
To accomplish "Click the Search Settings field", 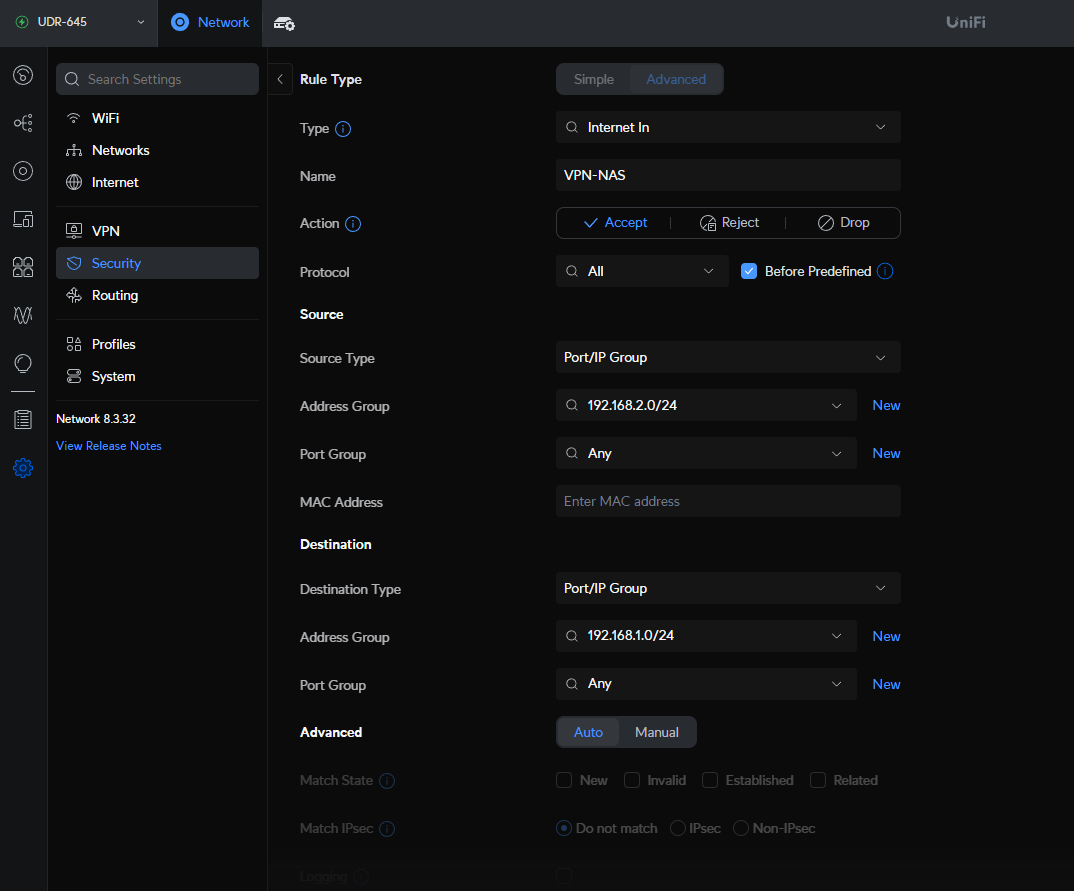I will 158,79.
